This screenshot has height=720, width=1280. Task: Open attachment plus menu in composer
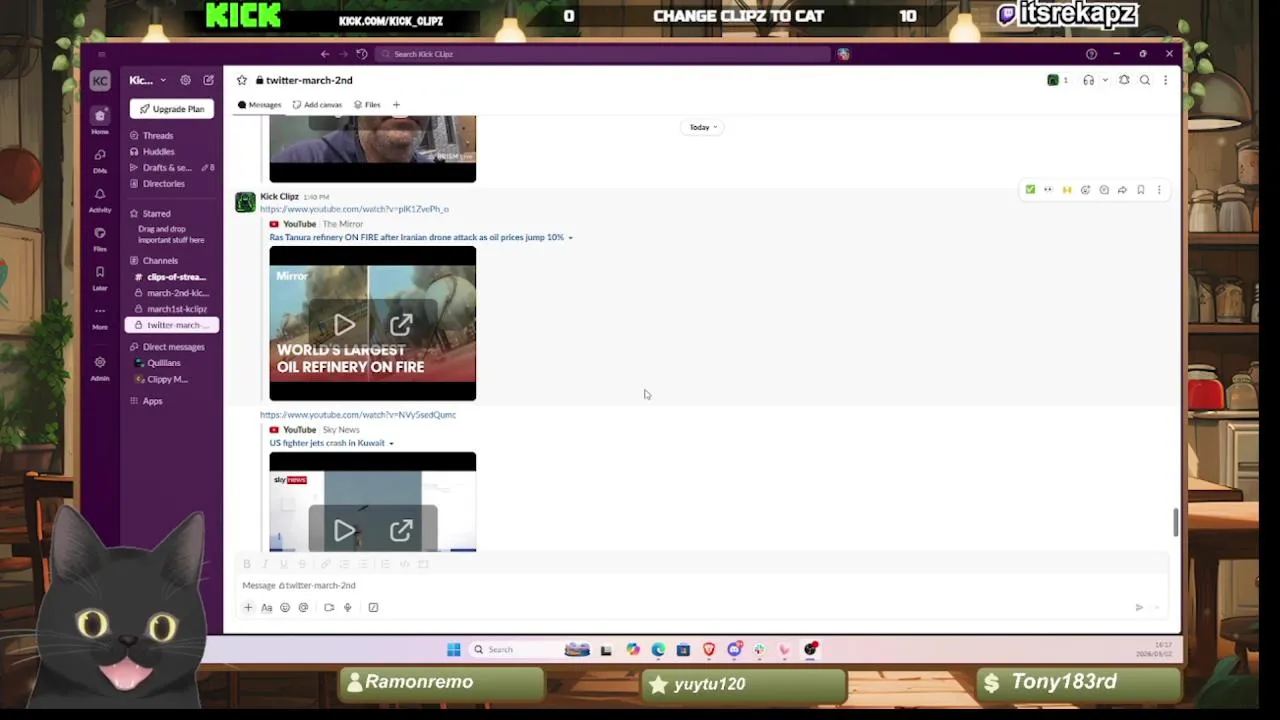(x=248, y=607)
